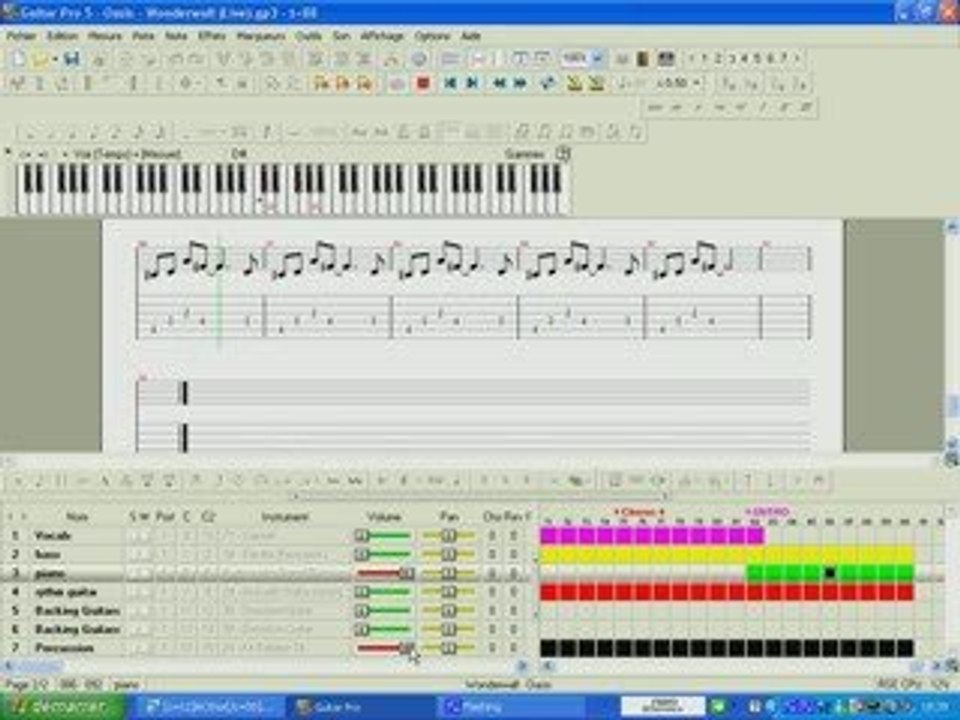
Task: Select the Percussion track name
Action: point(64,648)
